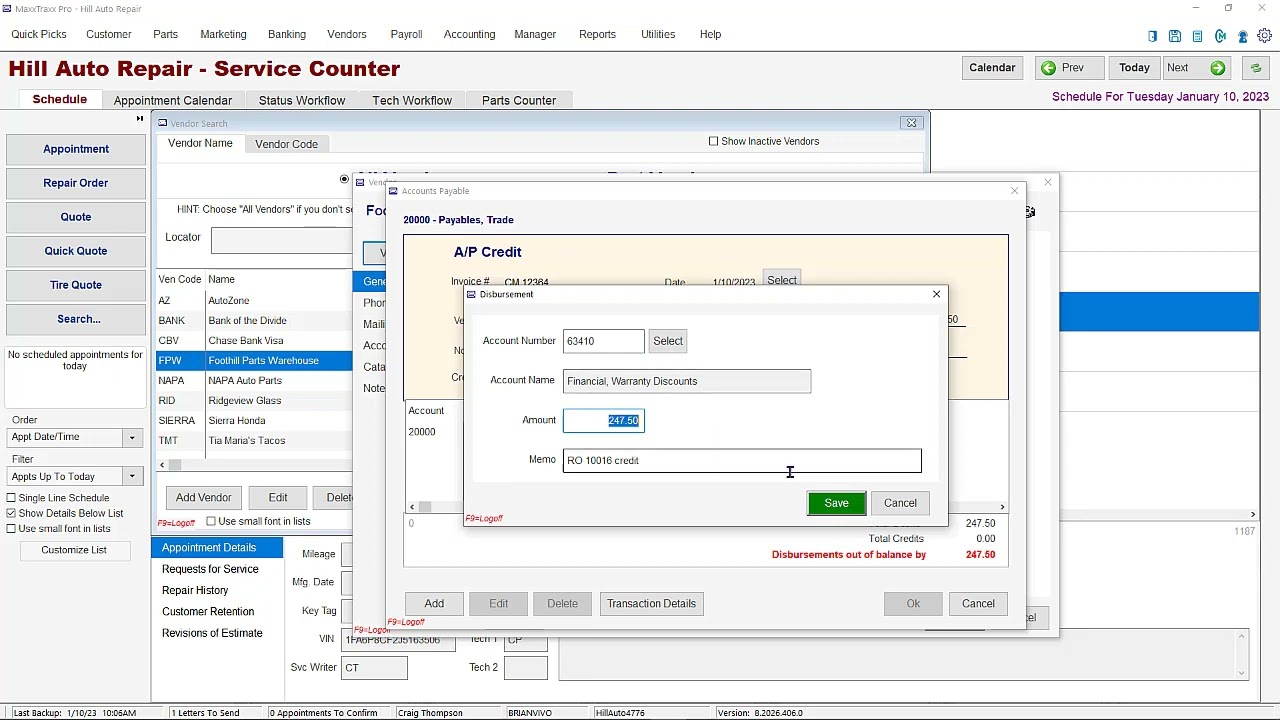Close the Vendor Search window

[911, 123]
